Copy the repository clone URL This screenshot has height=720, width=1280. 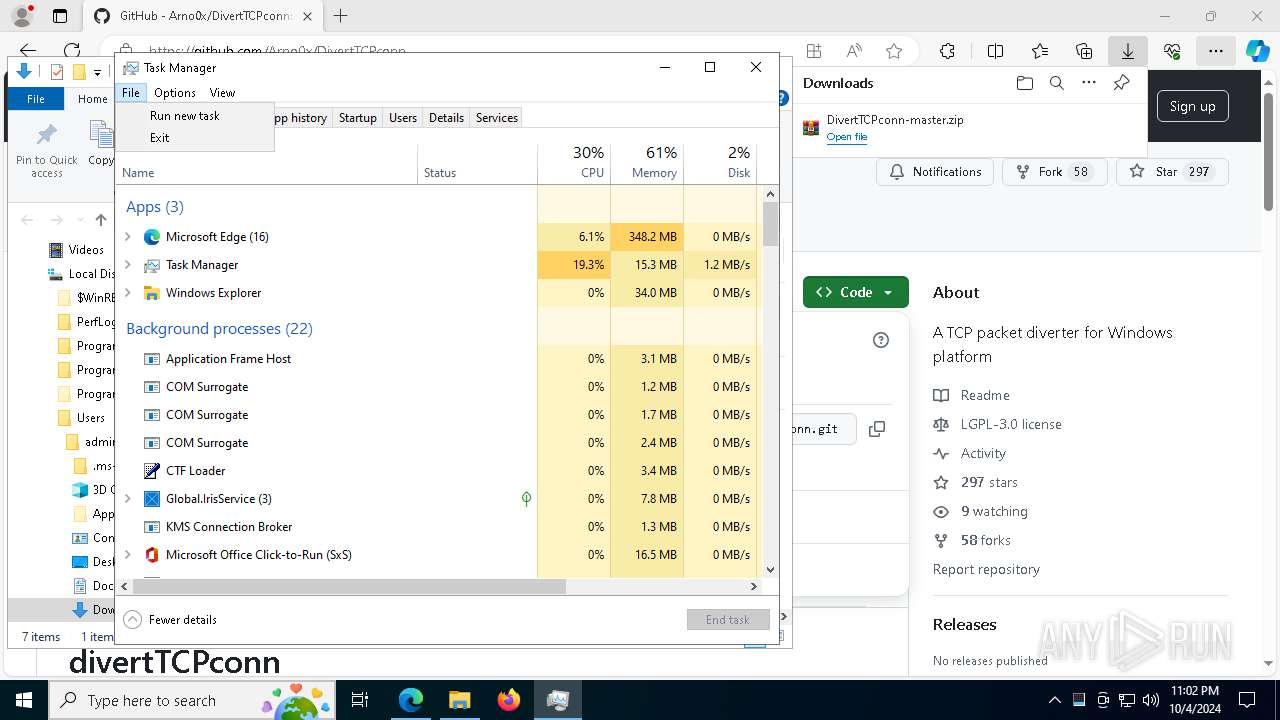[x=877, y=429]
